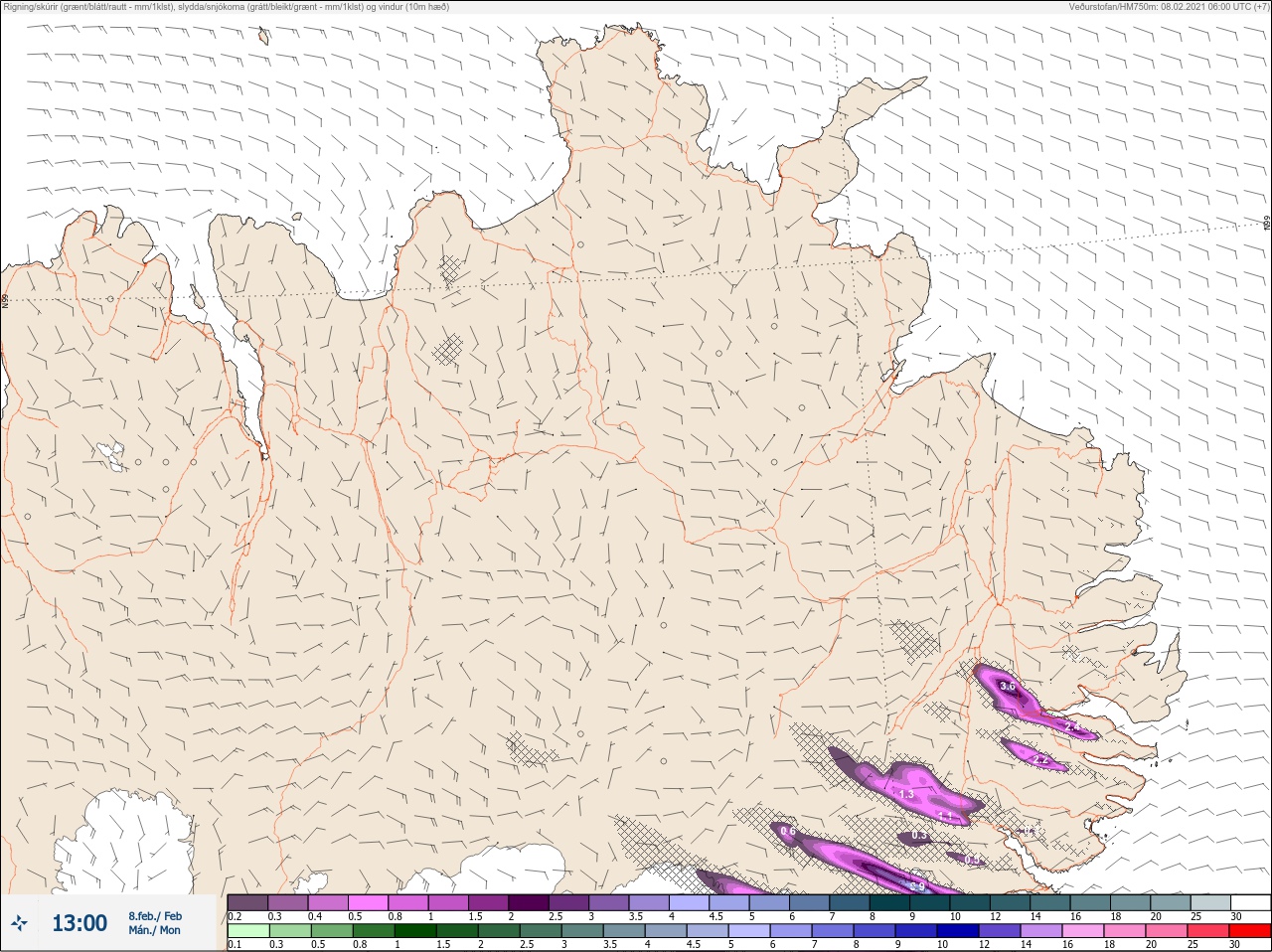Viewport: 1272px width, 952px height.
Task: Click the weekday text 'Mán./ Mon'
Action: (x=154, y=930)
